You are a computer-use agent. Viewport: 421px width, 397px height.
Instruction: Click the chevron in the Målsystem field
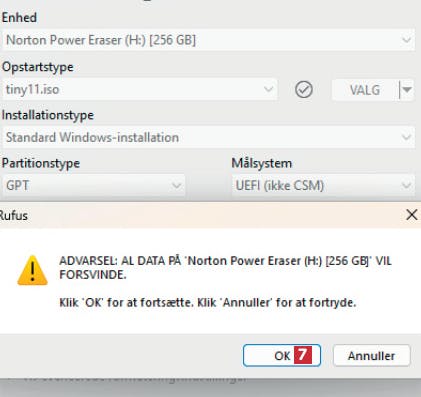pos(406,185)
